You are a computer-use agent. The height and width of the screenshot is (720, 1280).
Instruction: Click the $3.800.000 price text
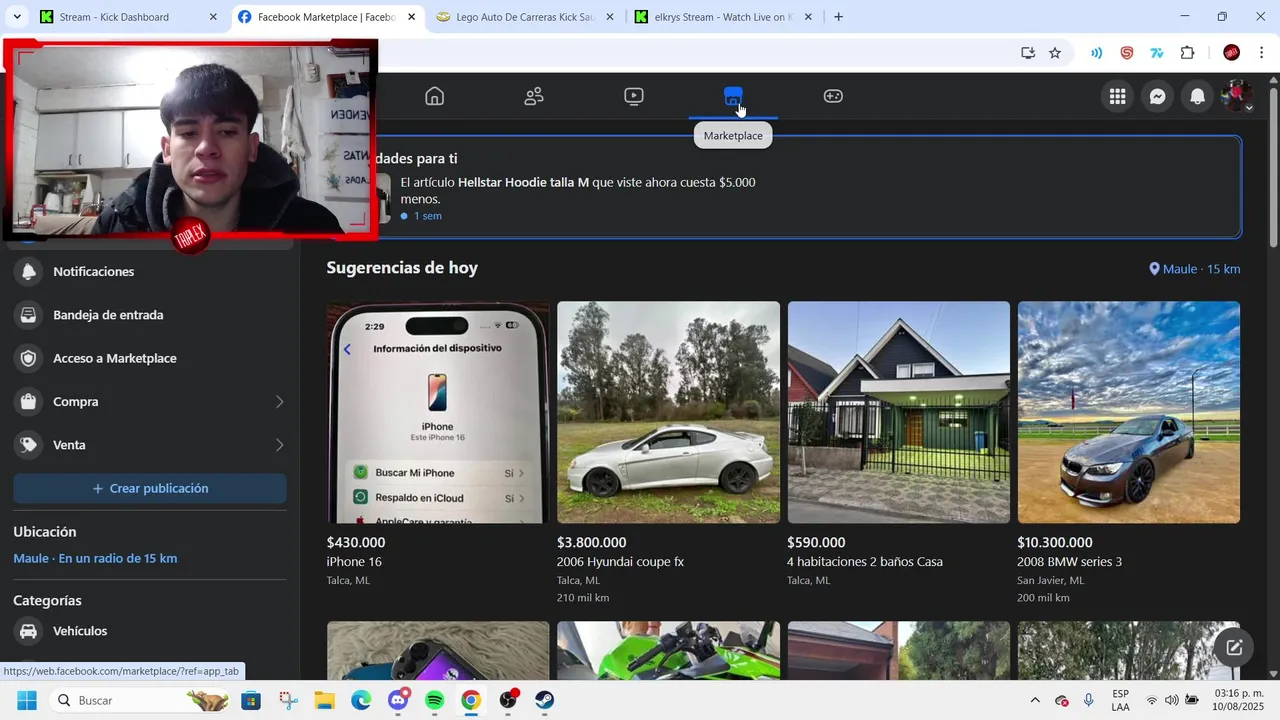(x=591, y=542)
